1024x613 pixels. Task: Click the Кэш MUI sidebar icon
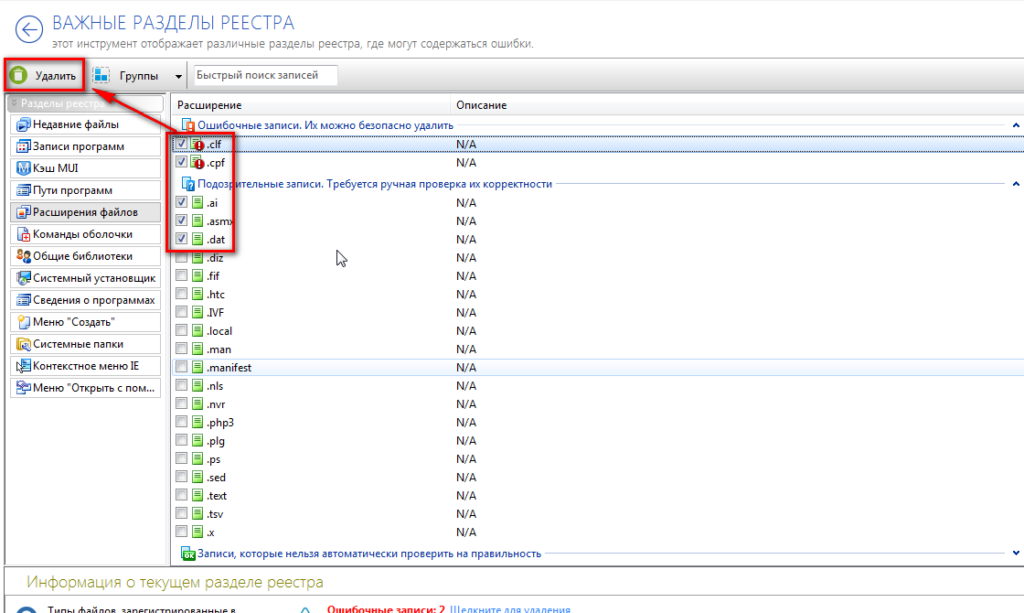(x=23, y=168)
